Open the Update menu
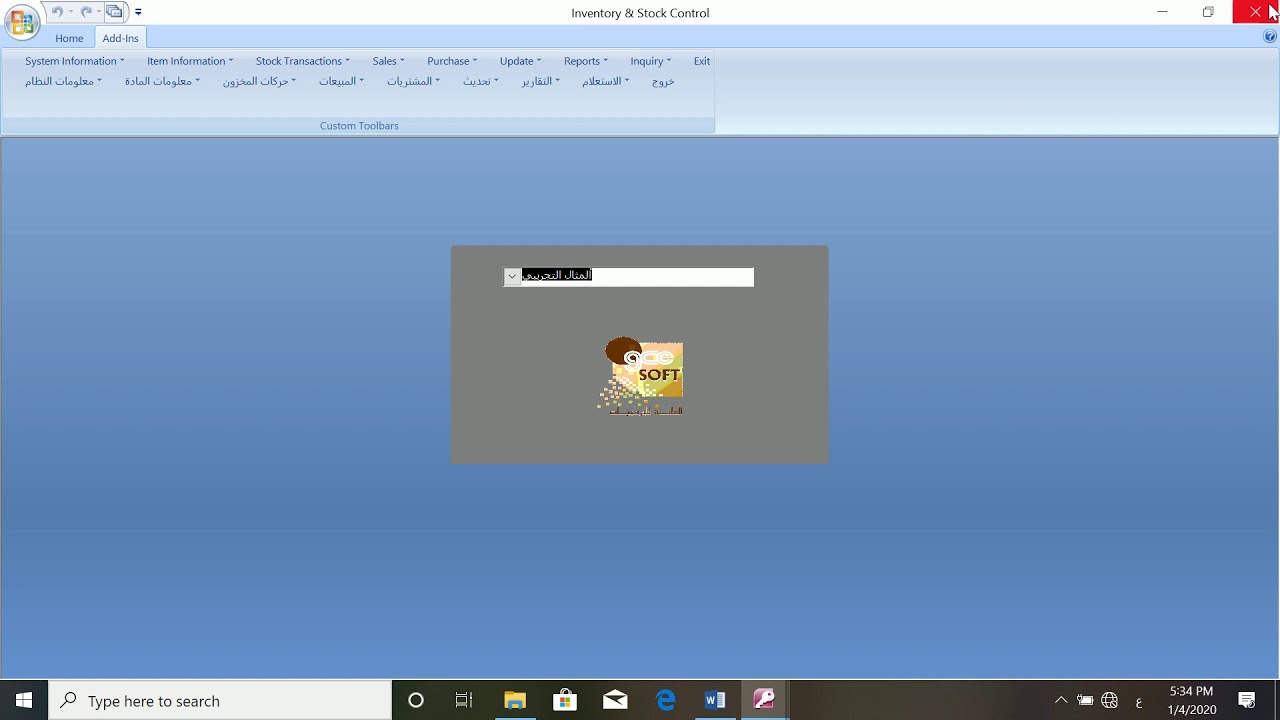Screen dimensions: 1280x720 point(521,61)
